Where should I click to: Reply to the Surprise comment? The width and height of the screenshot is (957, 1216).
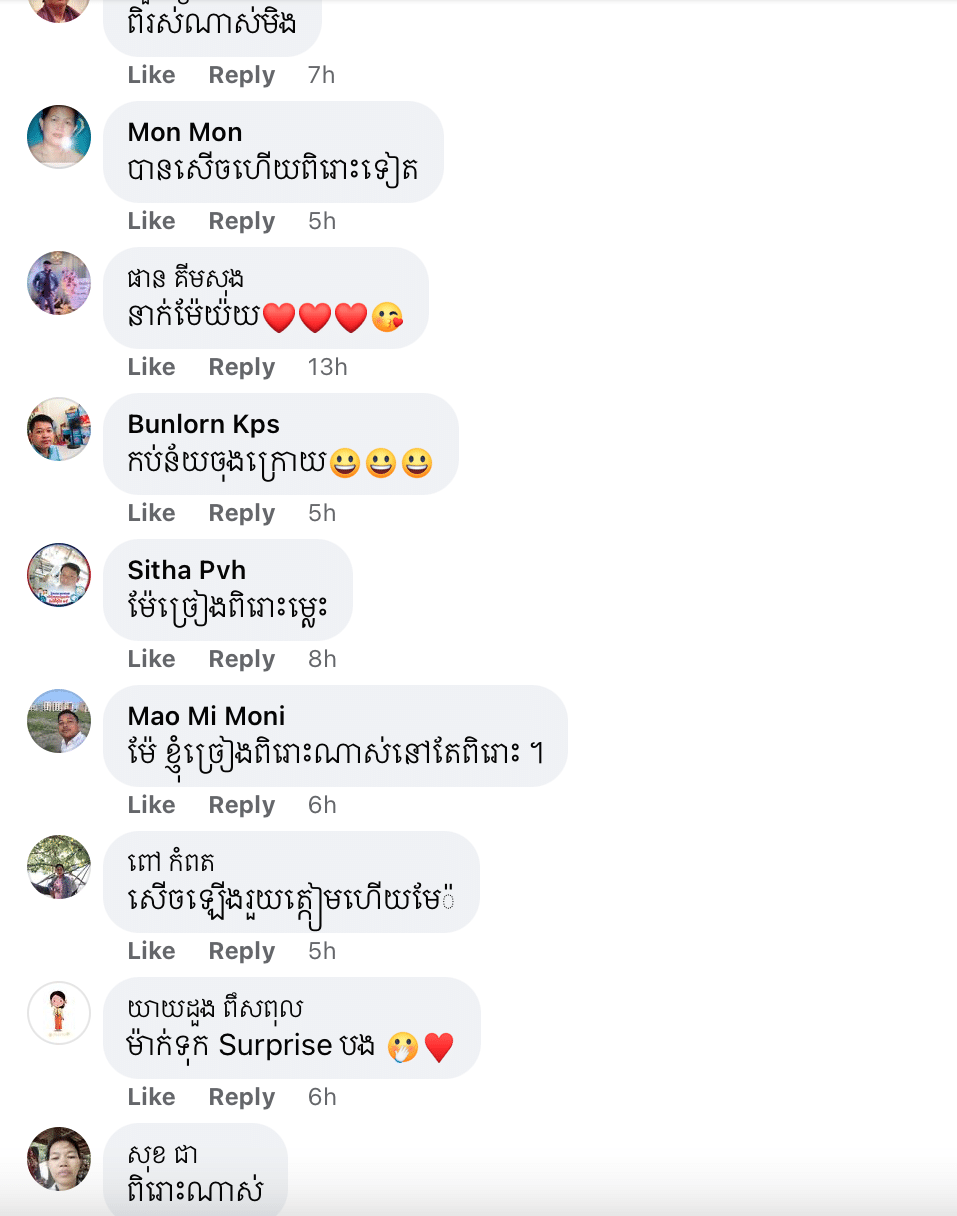tap(241, 1097)
